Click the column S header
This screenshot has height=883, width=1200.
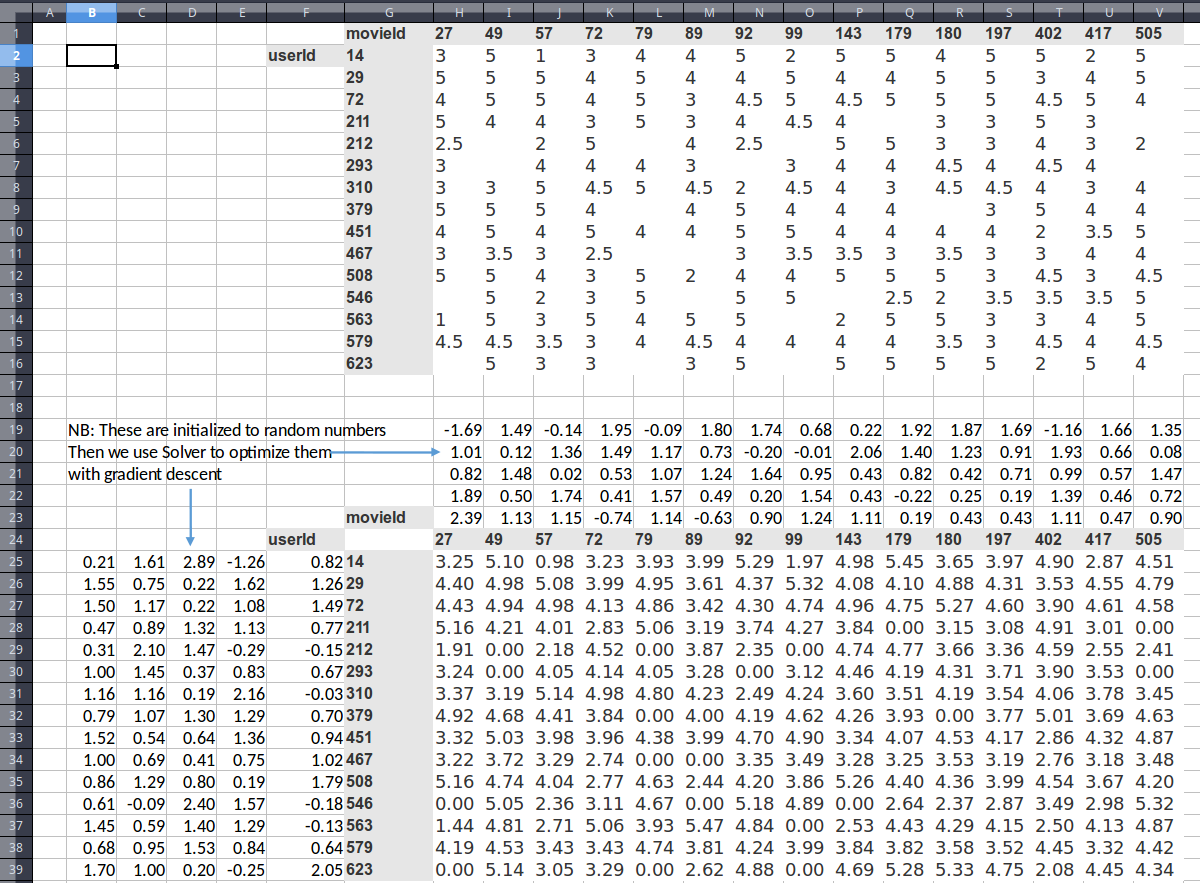1009,12
